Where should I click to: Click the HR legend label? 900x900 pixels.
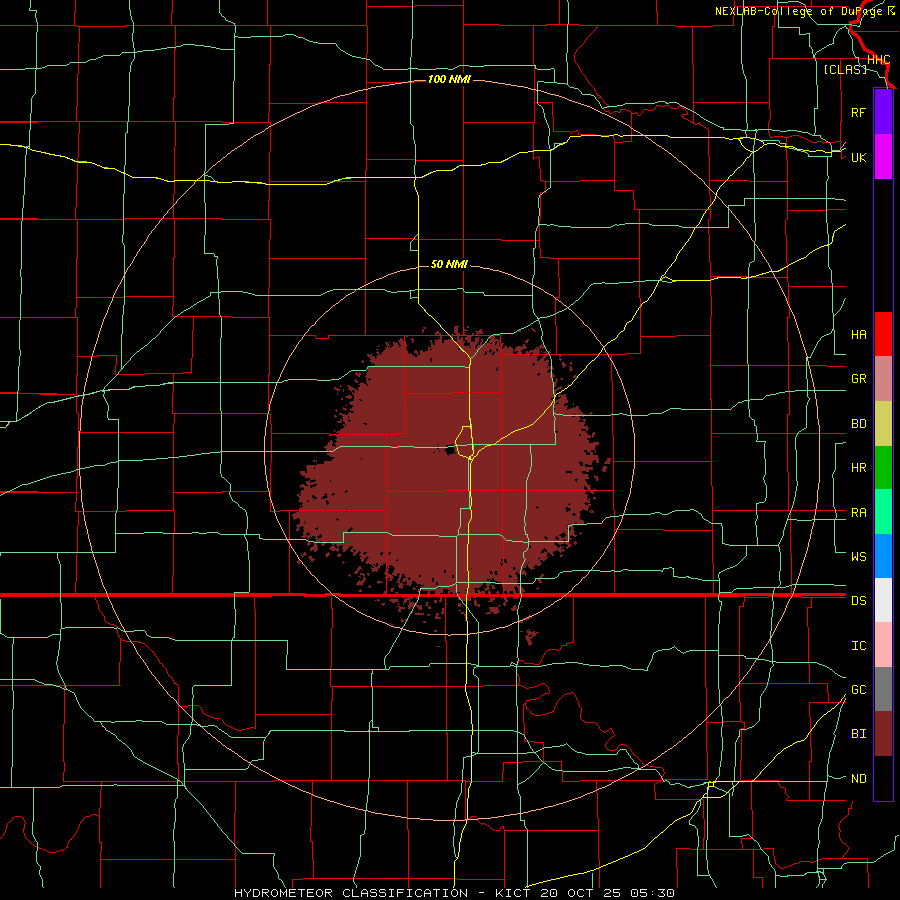(x=859, y=468)
